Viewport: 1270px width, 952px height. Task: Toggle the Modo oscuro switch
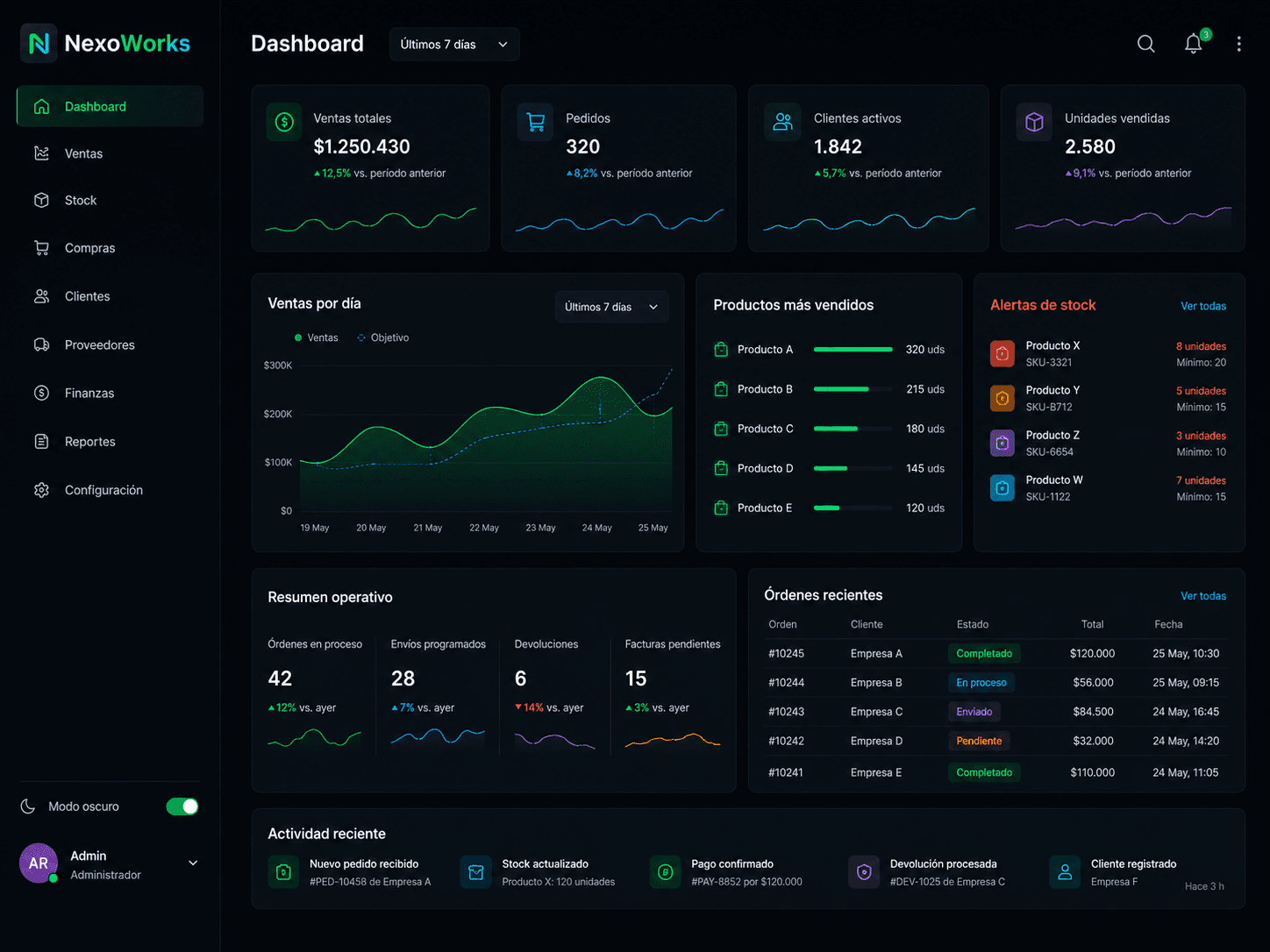(x=182, y=806)
